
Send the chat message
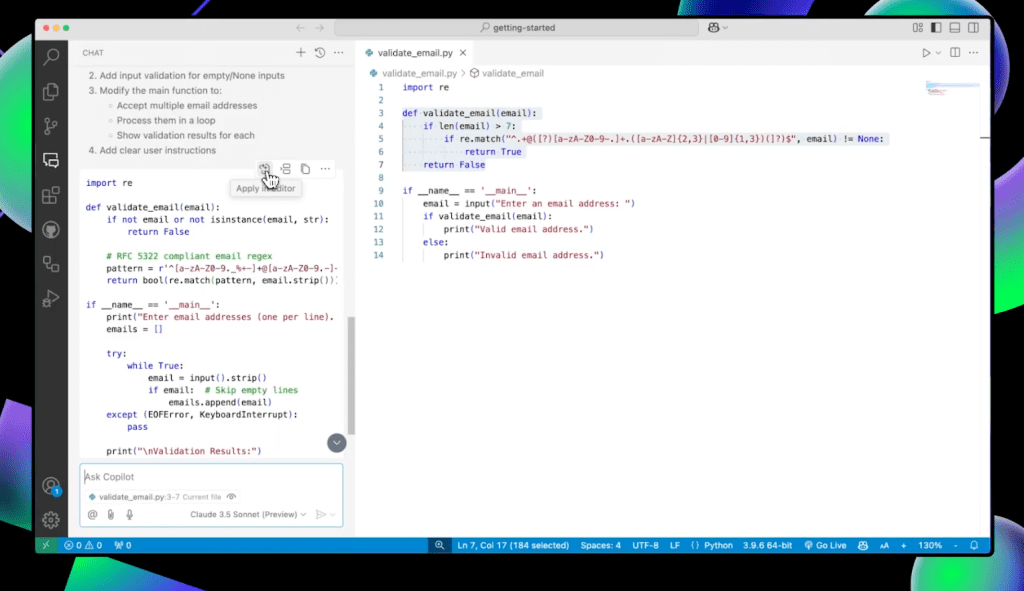coord(321,515)
